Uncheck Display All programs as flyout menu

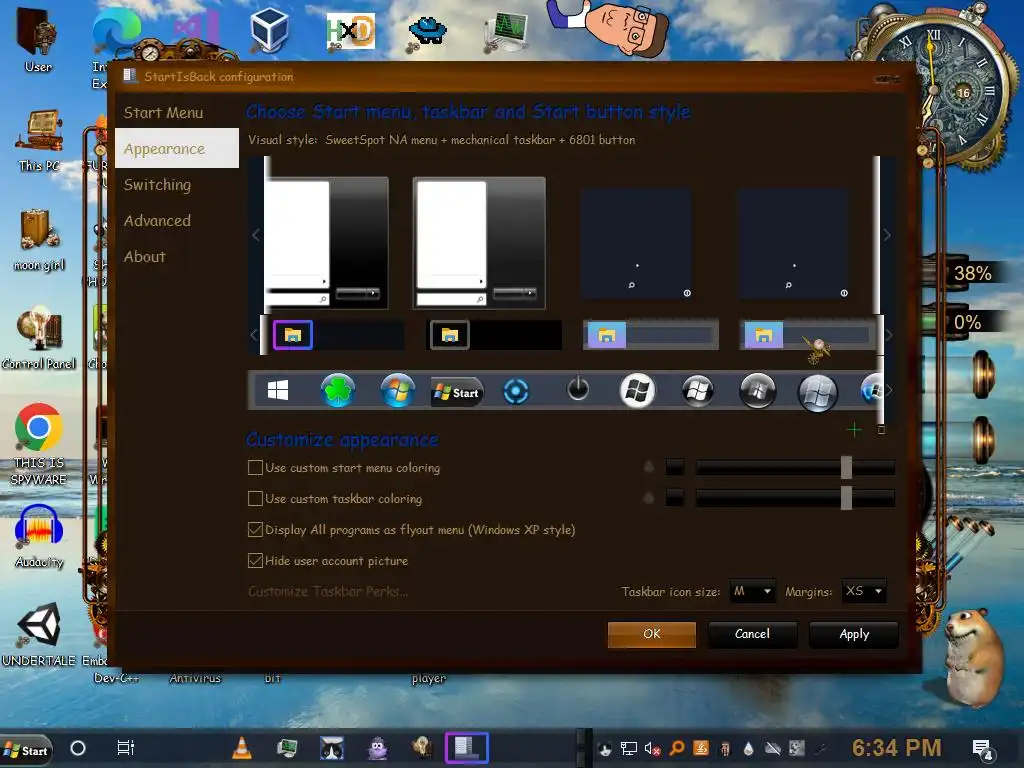255,530
